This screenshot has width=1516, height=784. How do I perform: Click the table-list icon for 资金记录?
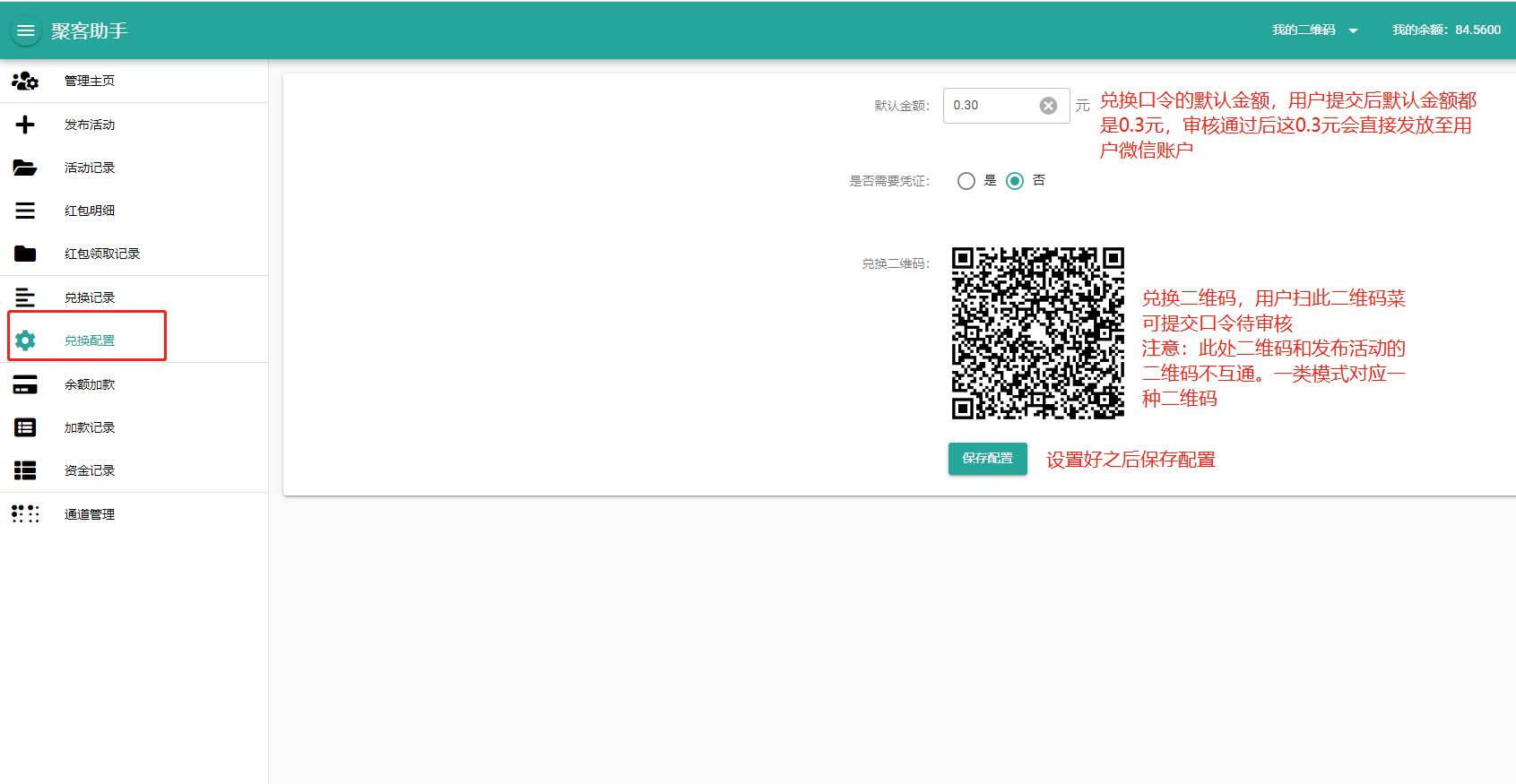[x=25, y=470]
